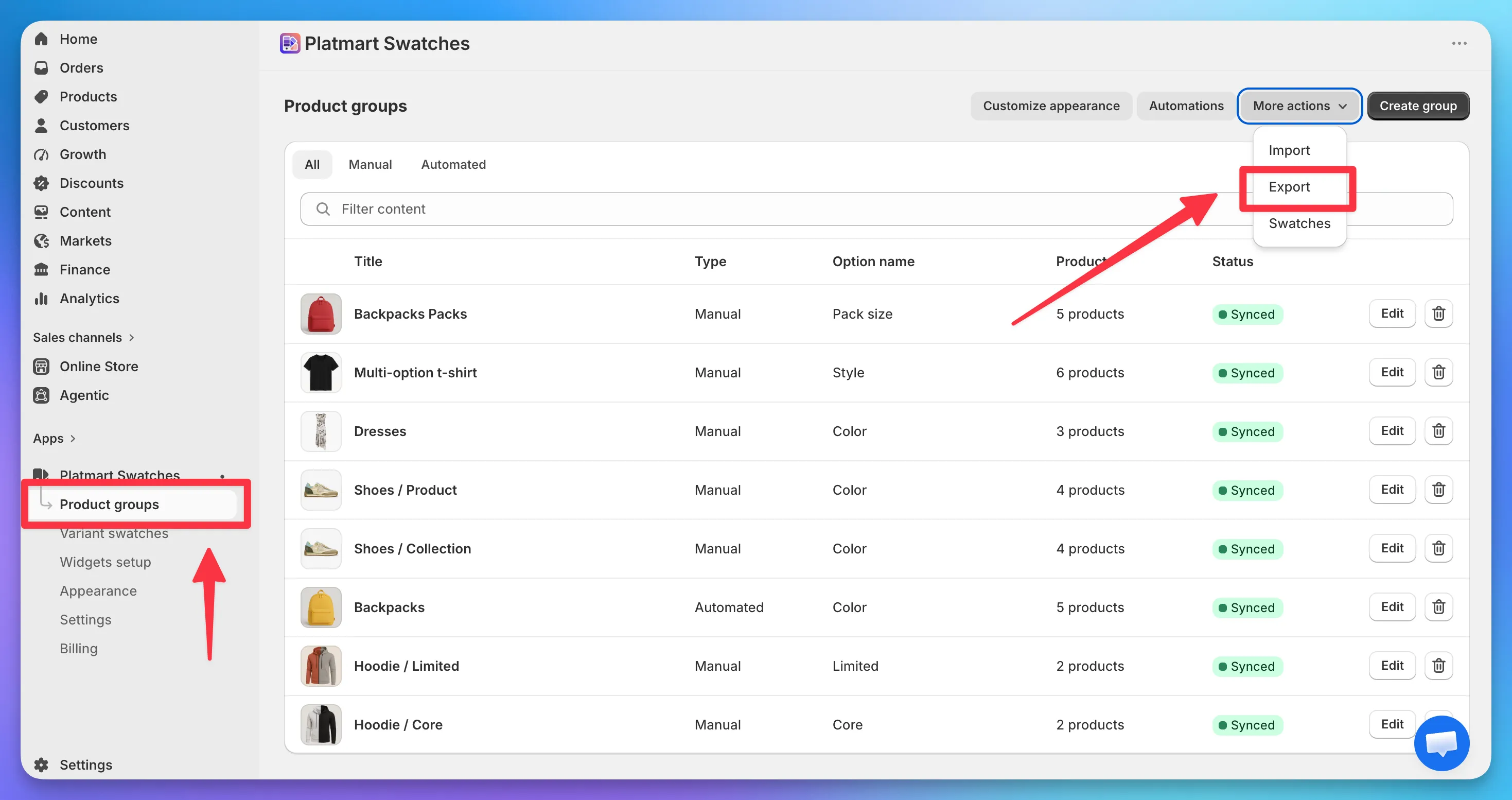Select Swatches from the dropdown menu
Image resolution: width=1512 pixels, height=800 pixels.
click(1299, 223)
